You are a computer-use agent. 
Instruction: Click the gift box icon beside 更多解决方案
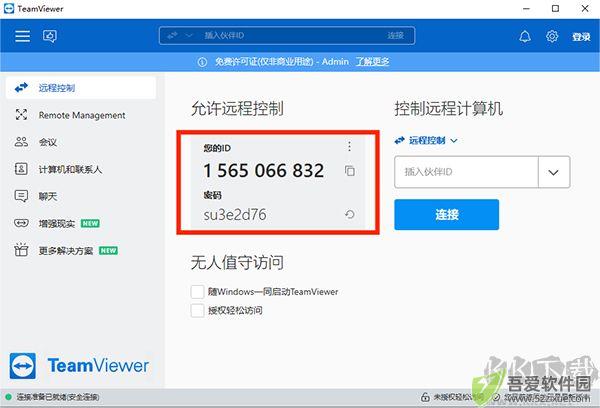[21, 250]
